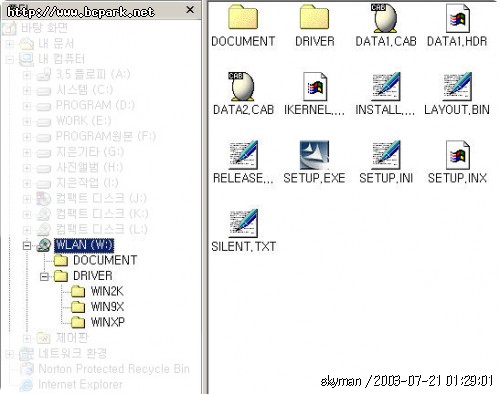The width and height of the screenshot is (500, 394).
Task: Select WLAN (W:) label in folder tree
Action: (x=84, y=245)
